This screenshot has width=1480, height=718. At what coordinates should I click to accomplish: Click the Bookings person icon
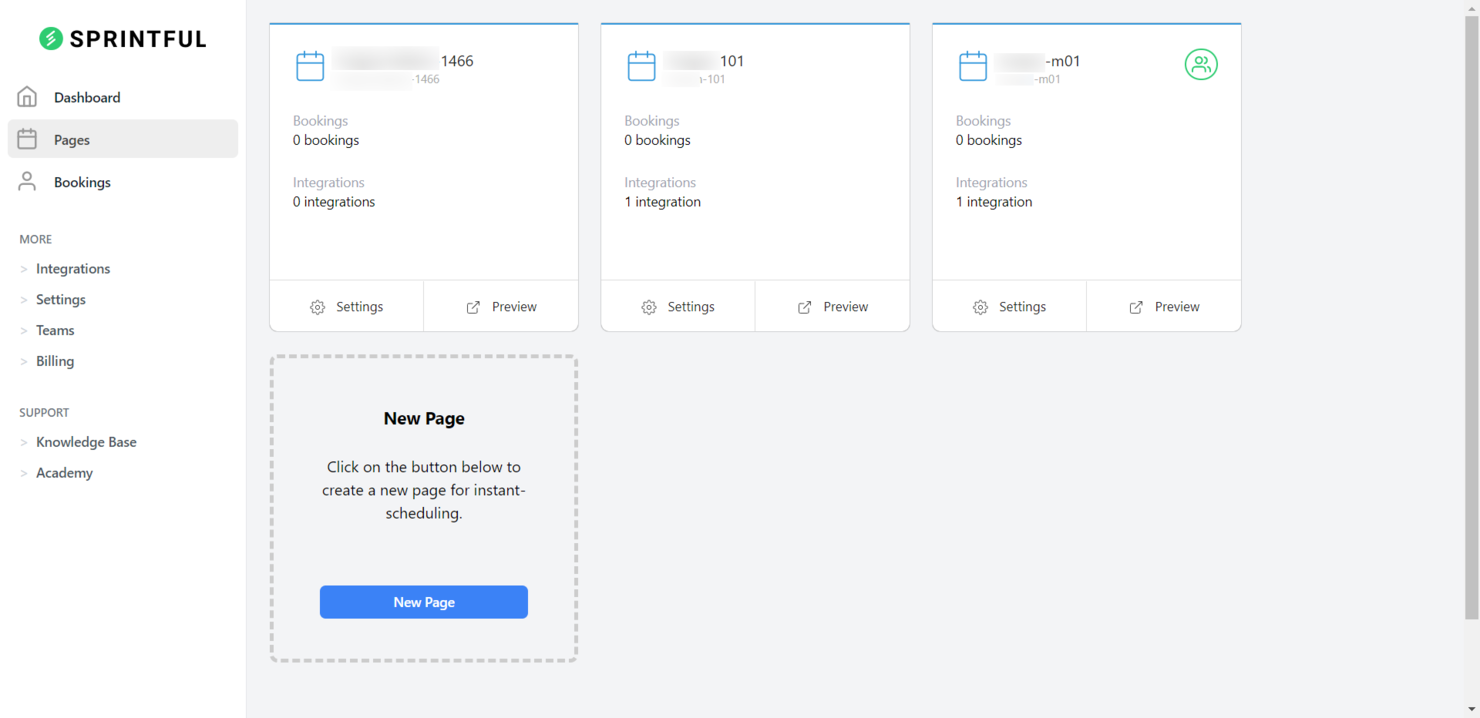27,181
